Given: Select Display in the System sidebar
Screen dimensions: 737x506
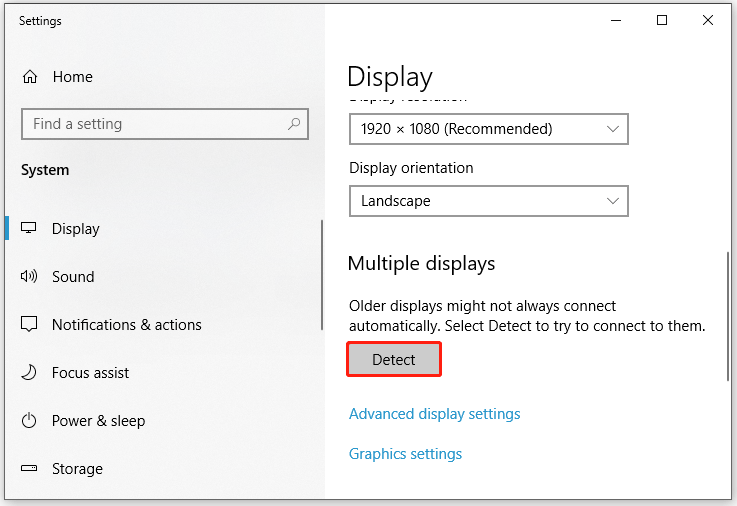Looking at the screenshot, I should click(x=164, y=228).
